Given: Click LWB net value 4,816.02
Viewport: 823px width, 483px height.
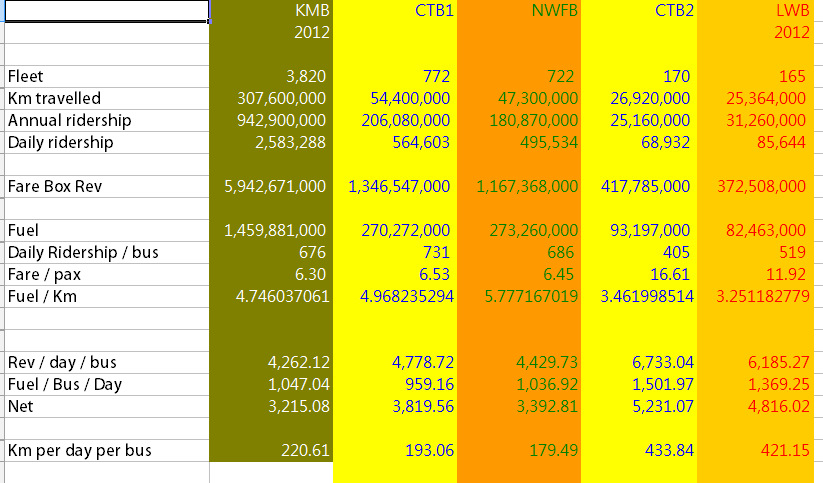Looking at the screenshot, I should 779,406.
